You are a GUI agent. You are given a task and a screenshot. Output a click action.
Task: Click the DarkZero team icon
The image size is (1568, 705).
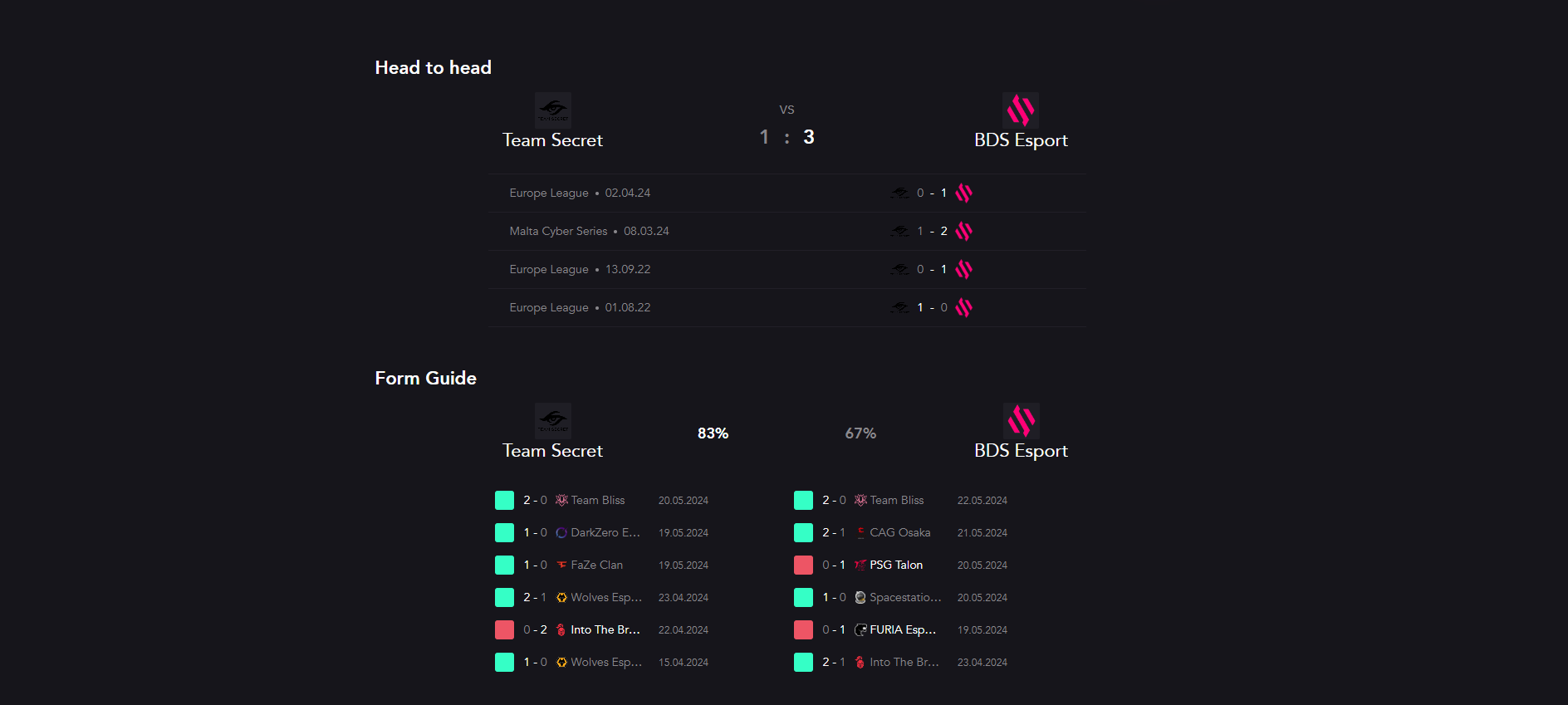(x=561, y=533)
